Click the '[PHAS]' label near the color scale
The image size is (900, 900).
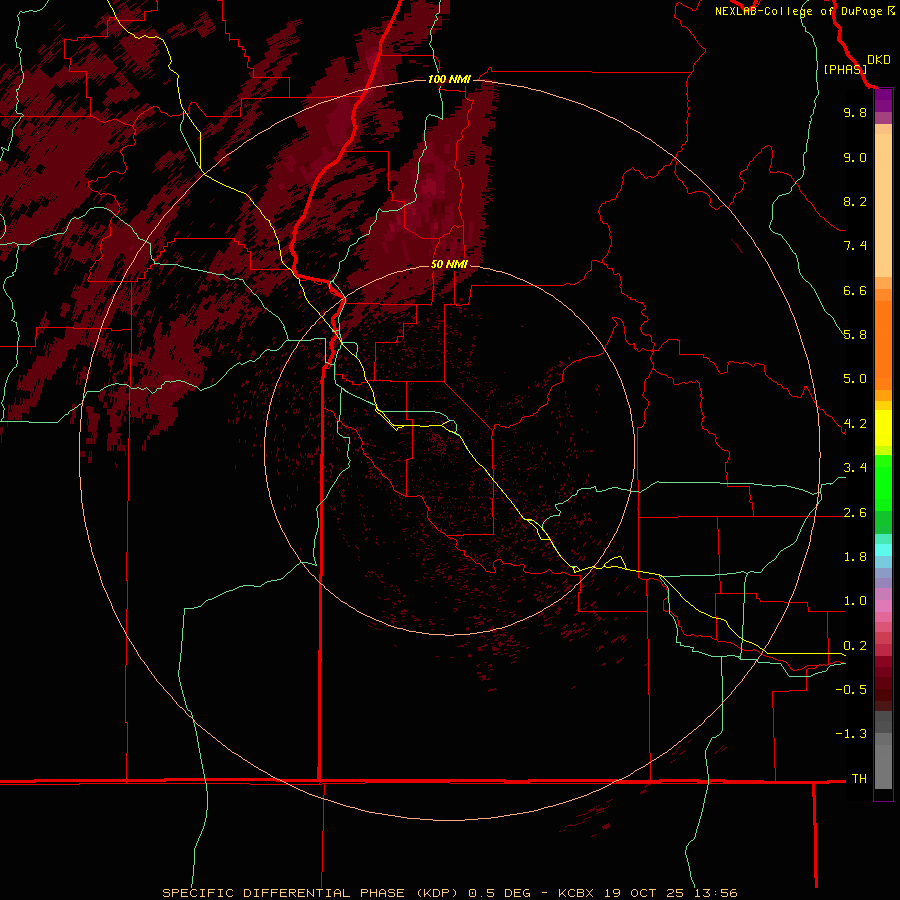845,69
